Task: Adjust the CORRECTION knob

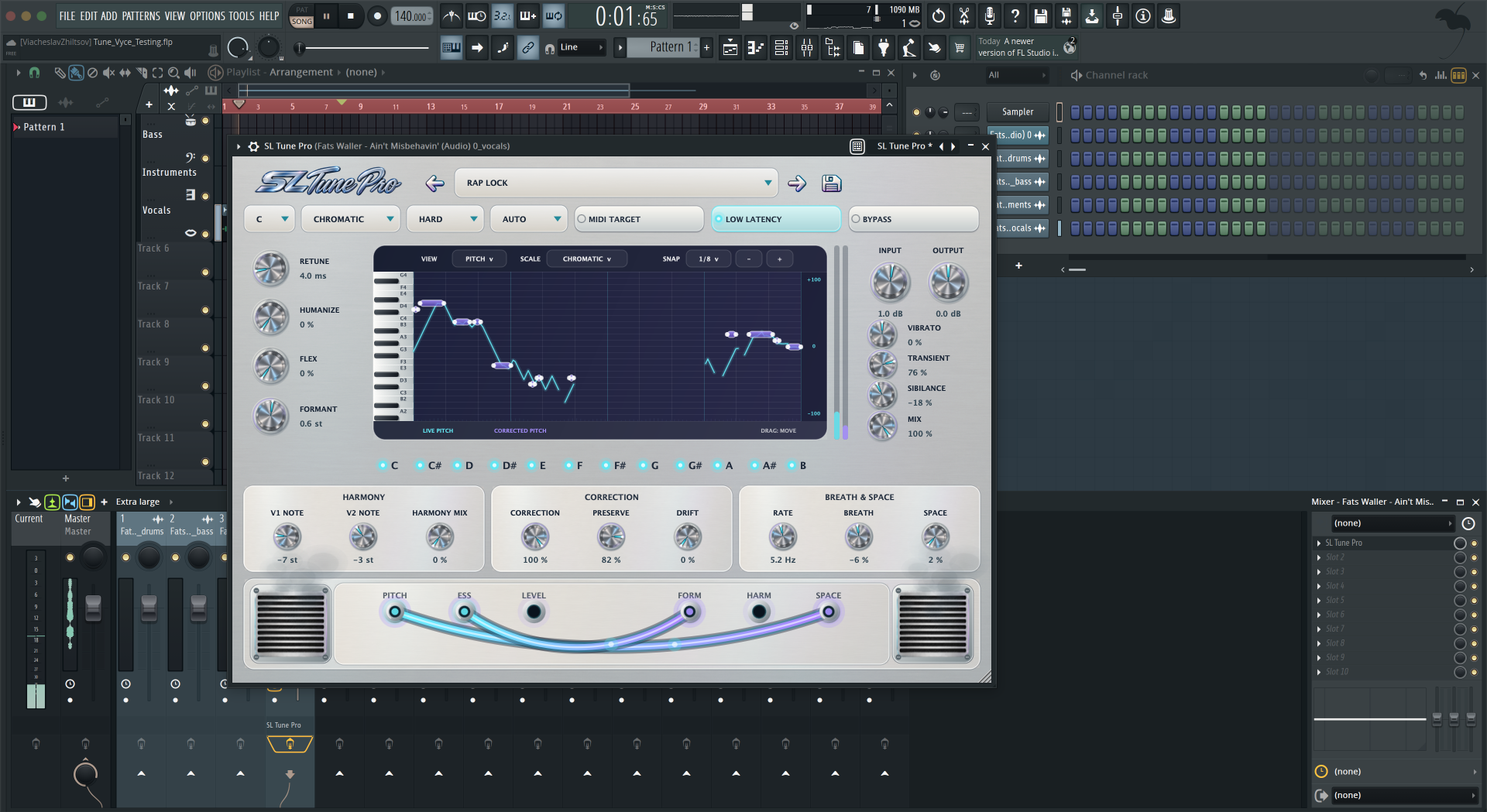Action: click(x=534, y=536)
